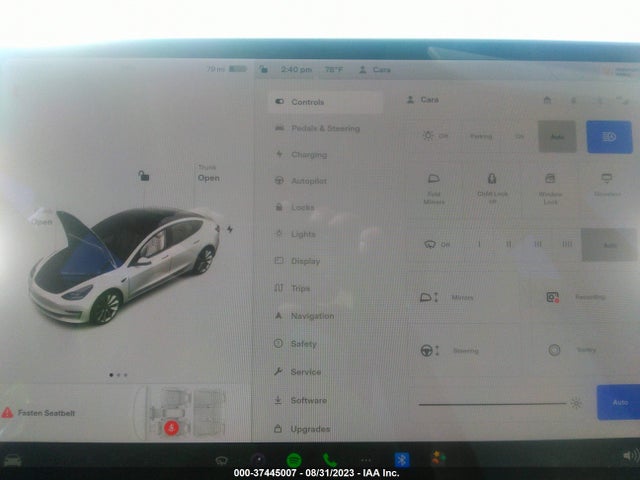Toggle Fold Mirrors
Viewport: 640px width, 480px height.
434,188
